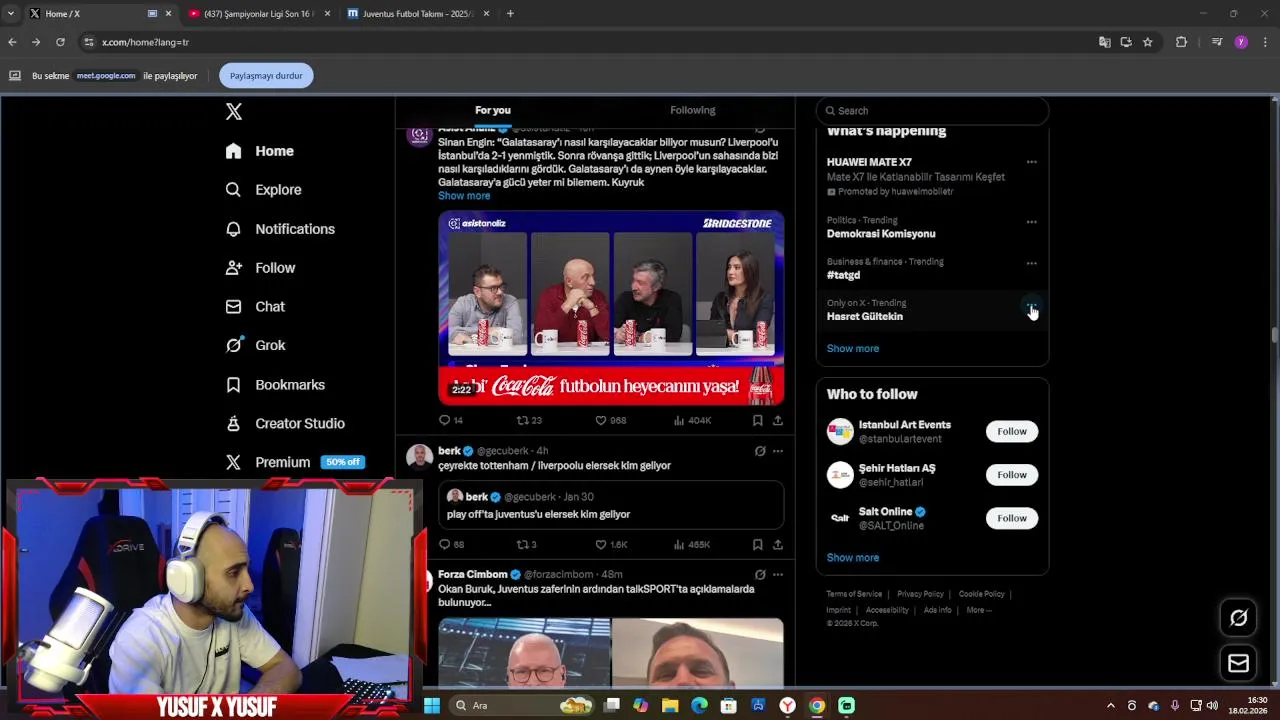Expand asistanaliz post with Show more
Screen dimensions: 1280x720
[x=464, y=196]
